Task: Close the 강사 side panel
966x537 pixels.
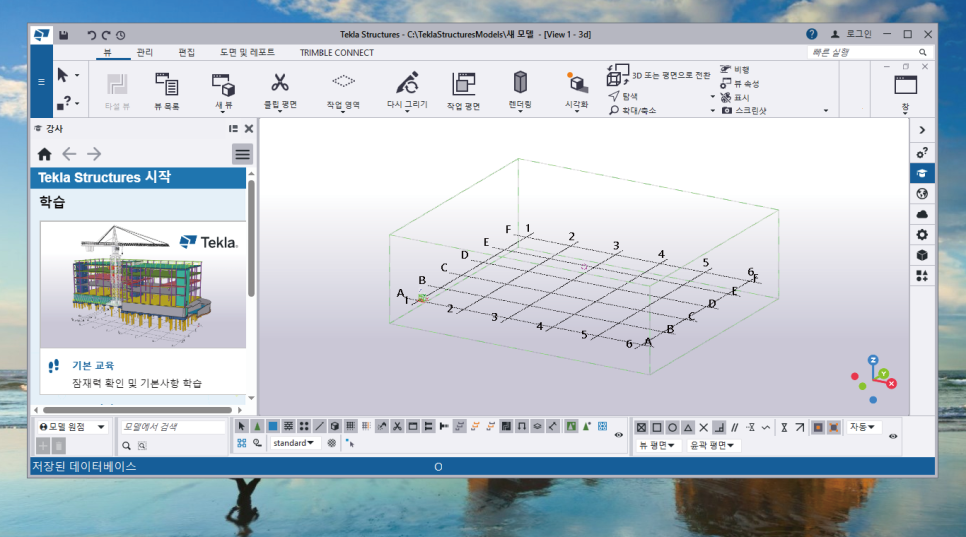Action: click(x=249, y=129)
